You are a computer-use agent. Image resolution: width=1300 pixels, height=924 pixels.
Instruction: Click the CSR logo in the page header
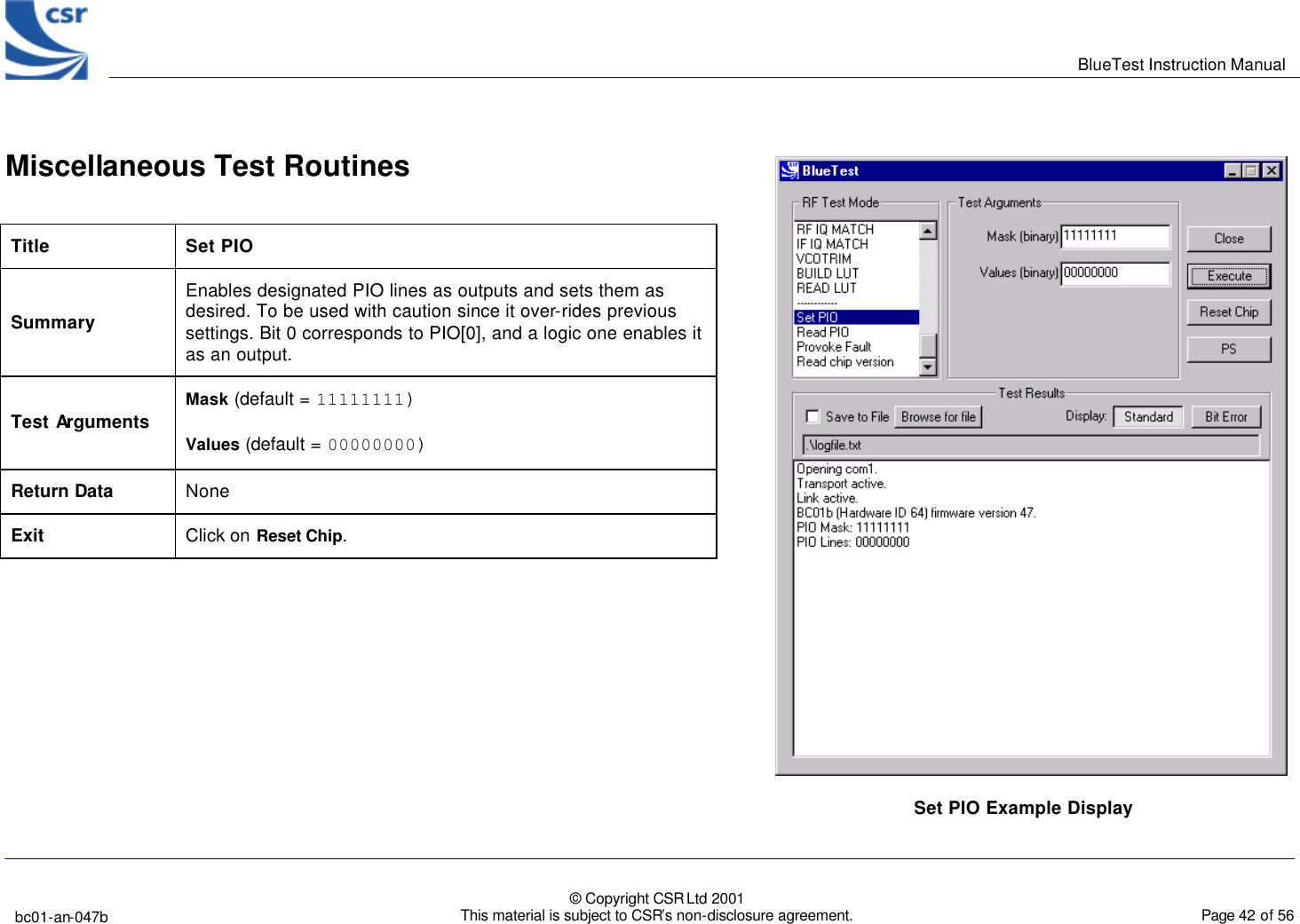tap(47, 40)
